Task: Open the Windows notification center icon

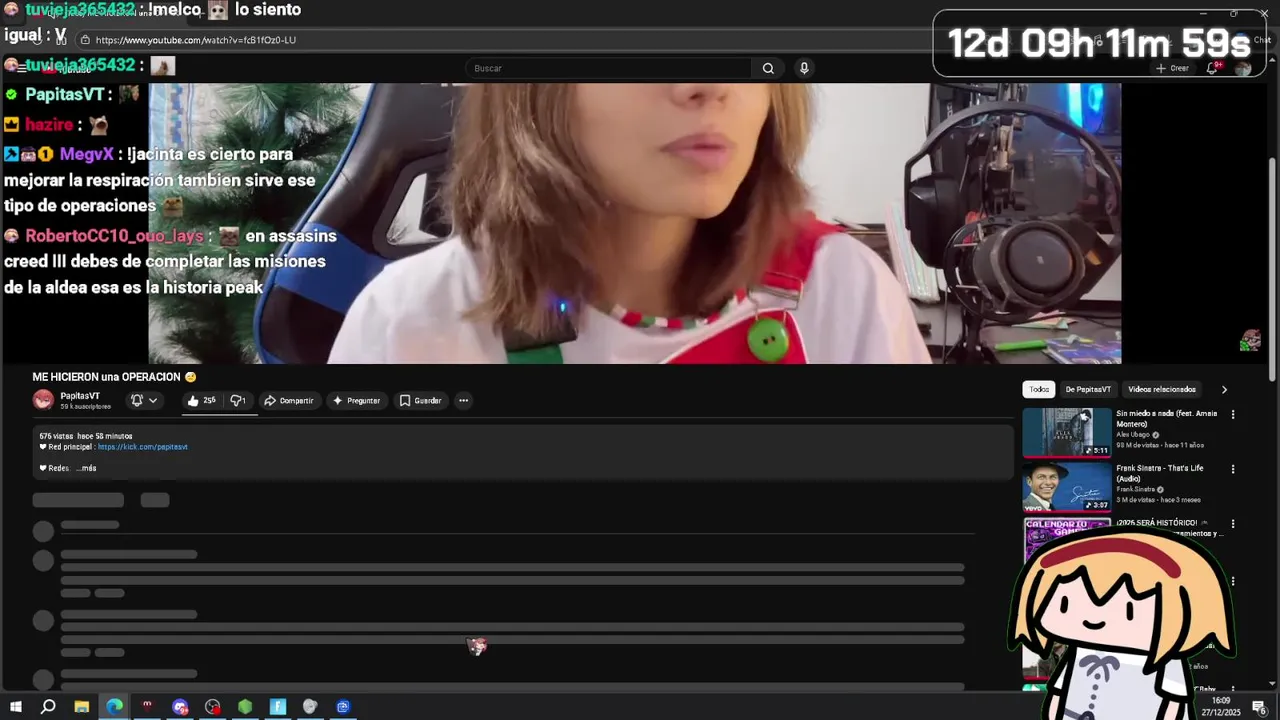Action: [1260, 708]
